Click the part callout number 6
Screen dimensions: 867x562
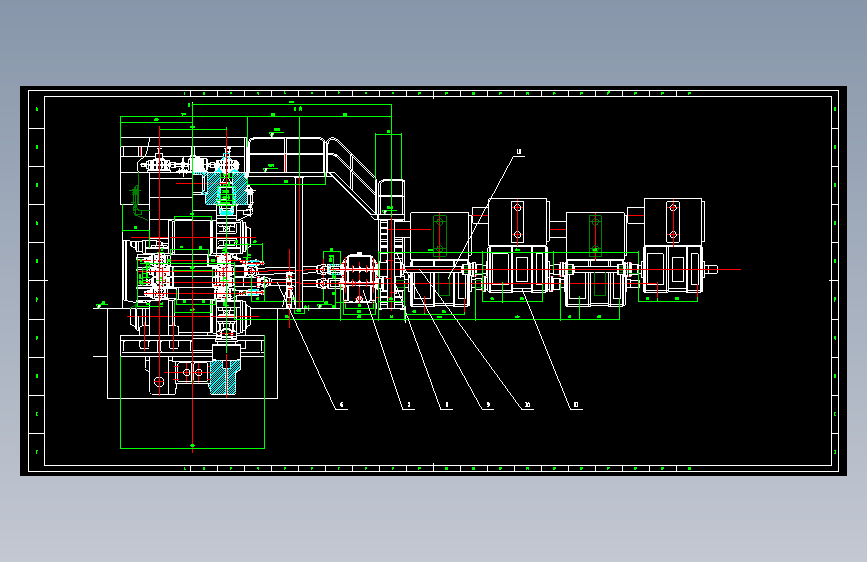point(342,405)
